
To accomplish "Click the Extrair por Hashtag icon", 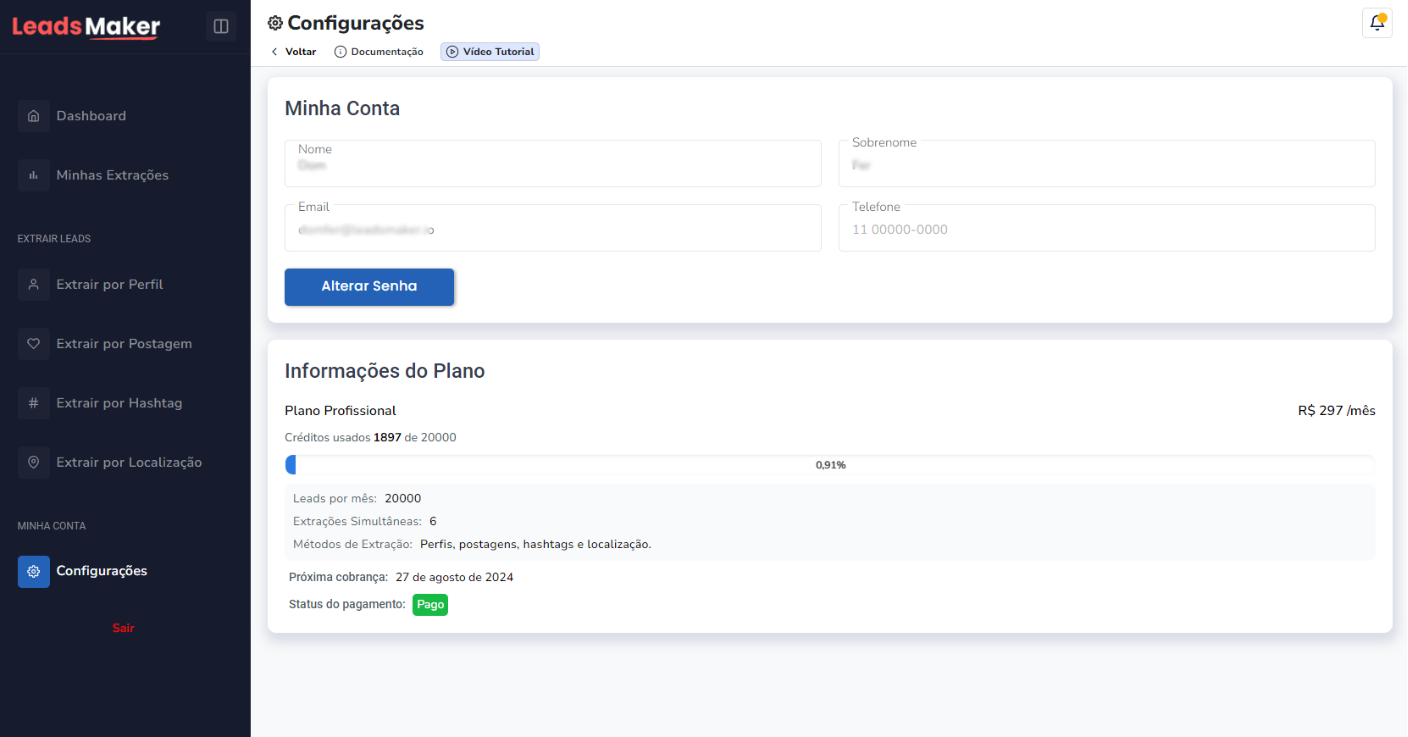I will (33, 402).
